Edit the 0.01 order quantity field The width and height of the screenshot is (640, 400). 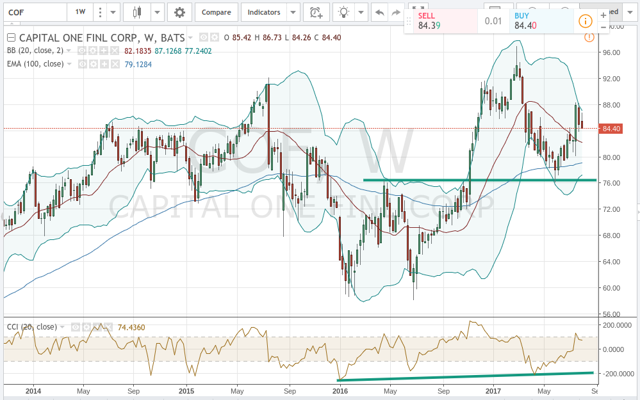493,21
